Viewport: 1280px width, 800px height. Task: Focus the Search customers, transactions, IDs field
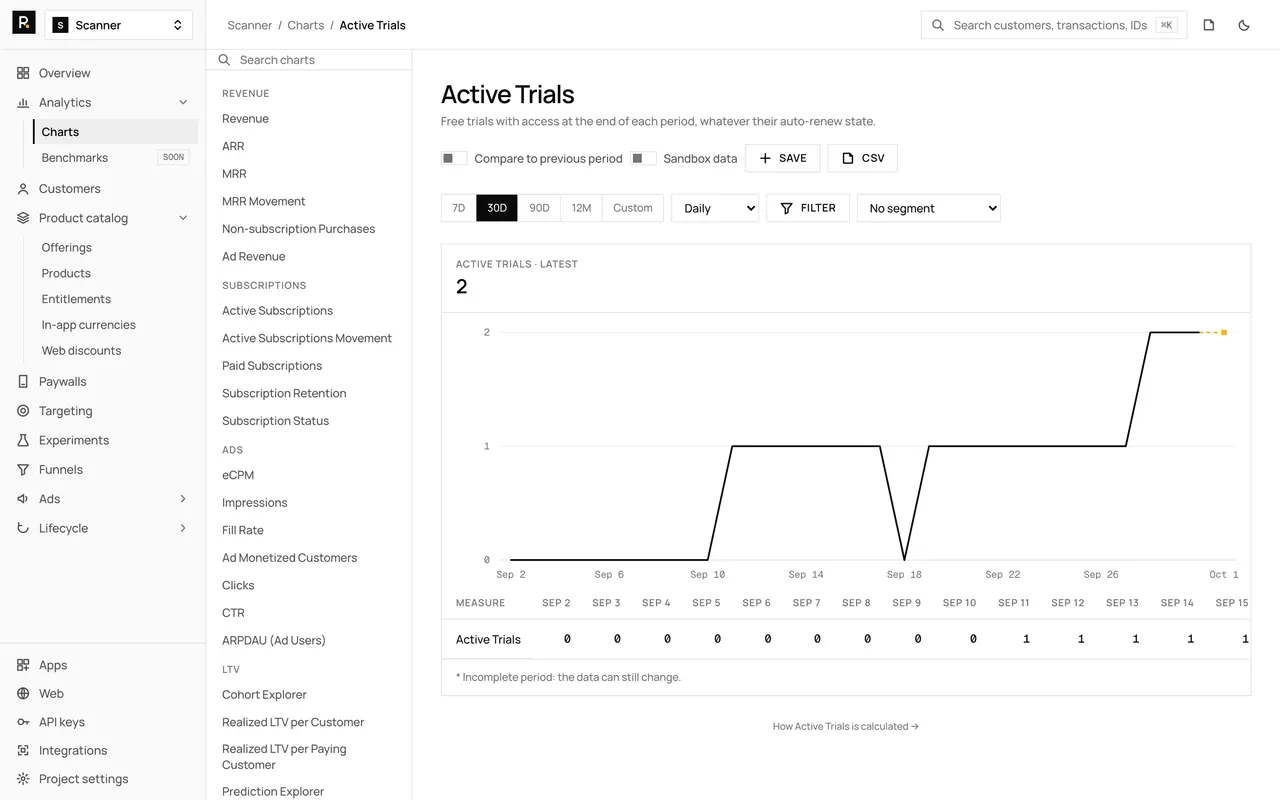[x=1054, y=25]
